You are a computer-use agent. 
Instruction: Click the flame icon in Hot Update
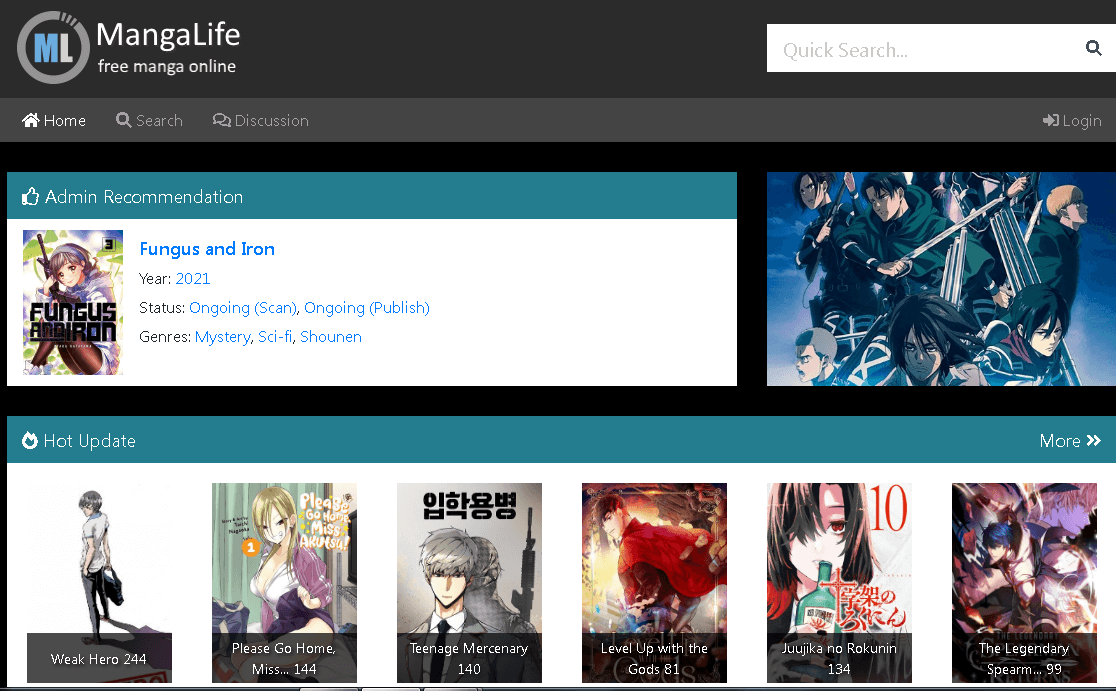29,441
